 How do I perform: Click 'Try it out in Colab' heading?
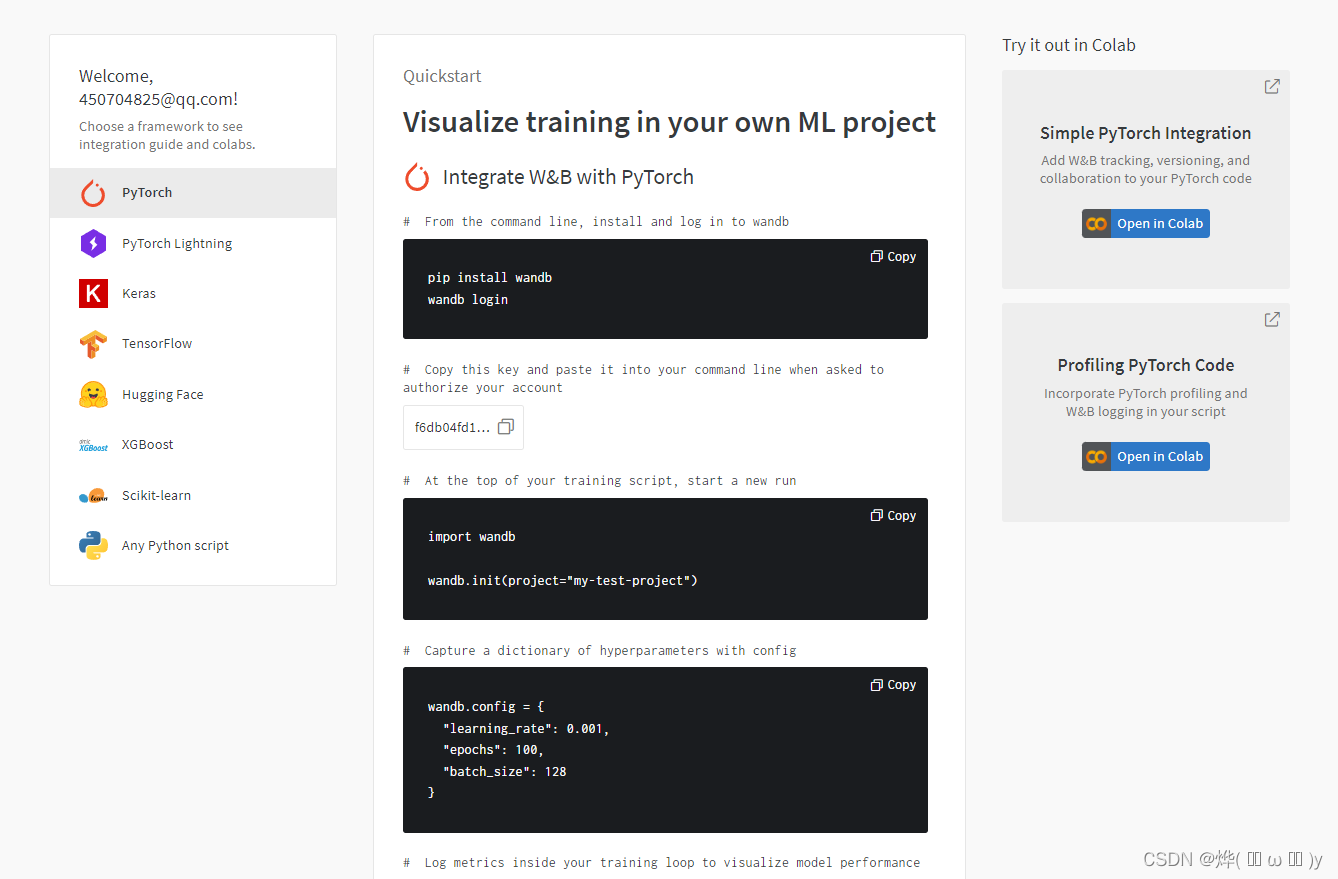(x=1069, y=45)
